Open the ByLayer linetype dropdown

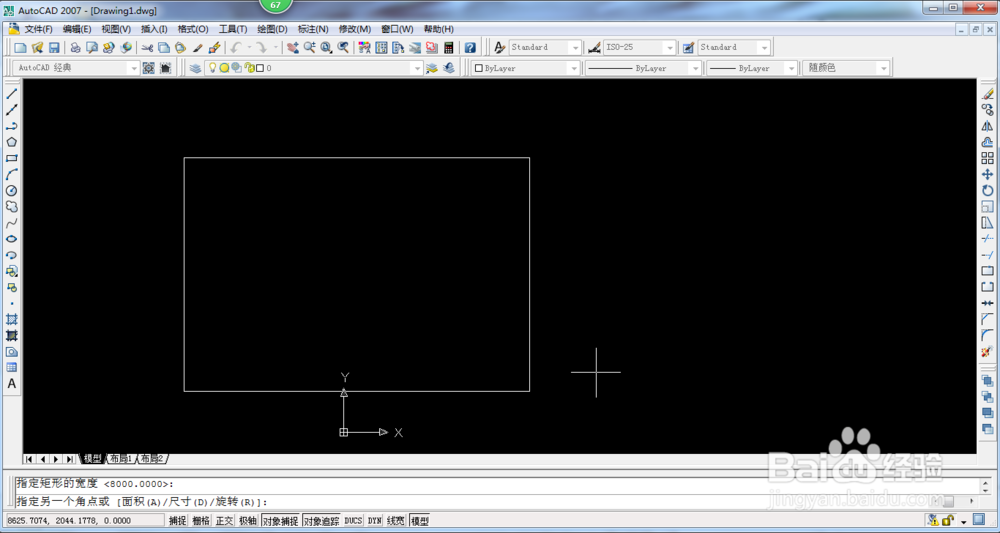695,68
